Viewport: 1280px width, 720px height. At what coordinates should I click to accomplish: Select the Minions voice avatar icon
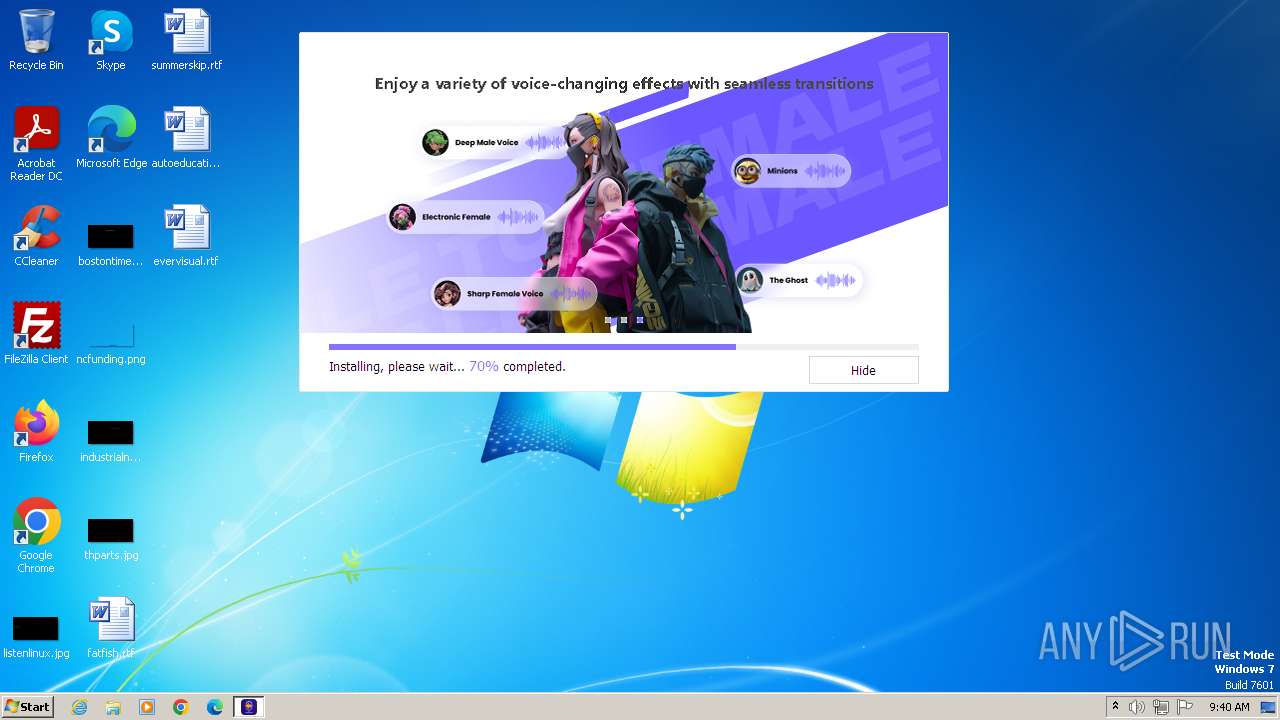coord(747,171)
